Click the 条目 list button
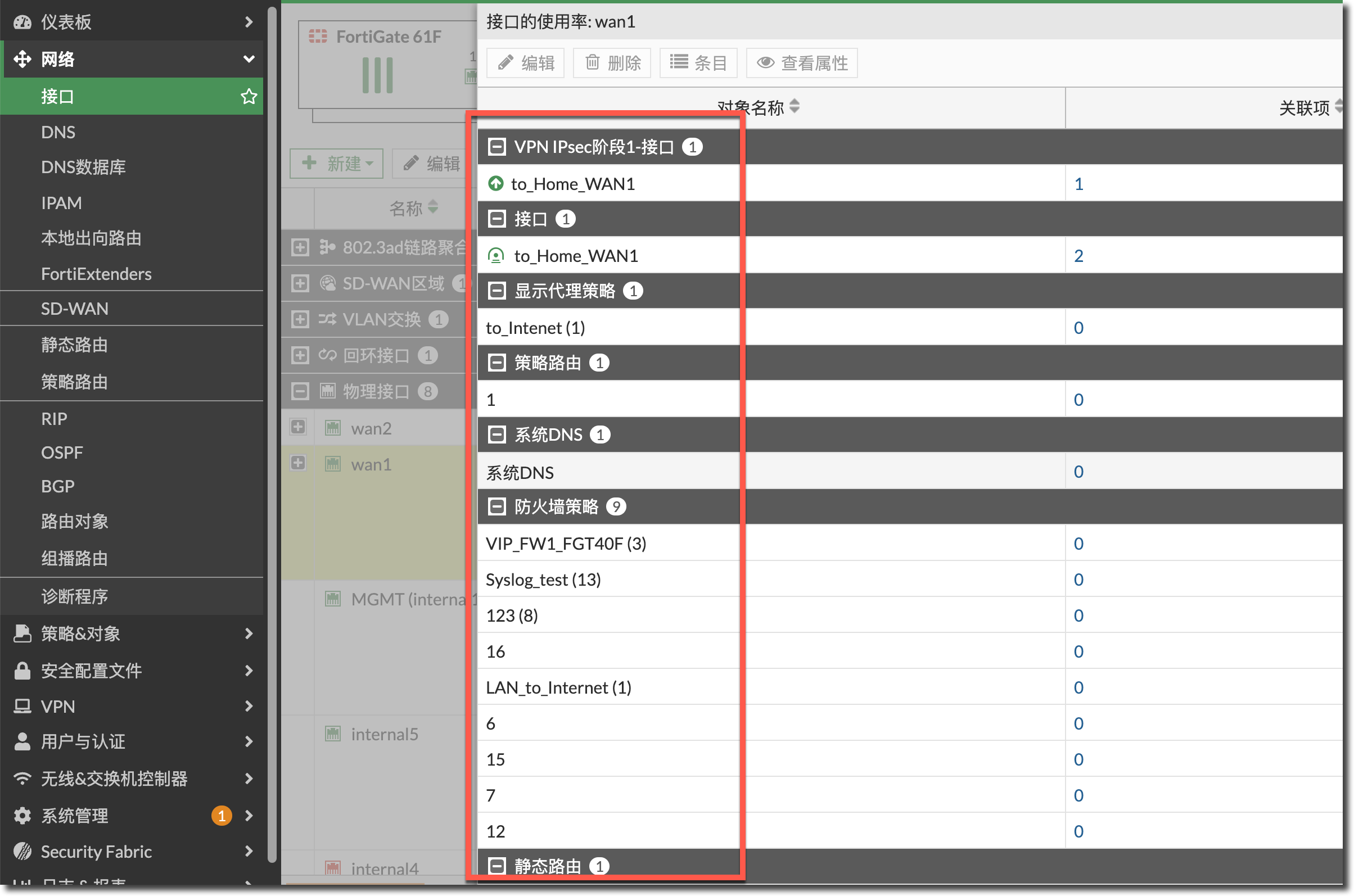The image size is (1354, 896). [698, 62]
